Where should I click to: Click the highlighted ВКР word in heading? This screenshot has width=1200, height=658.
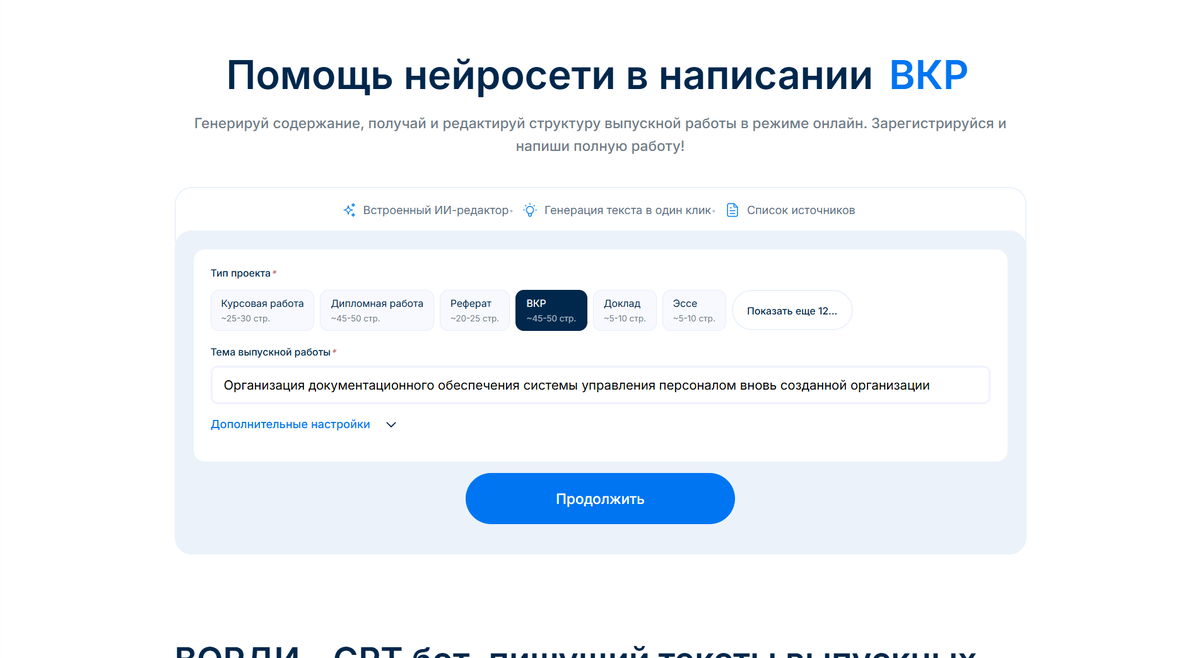(929, 73)
